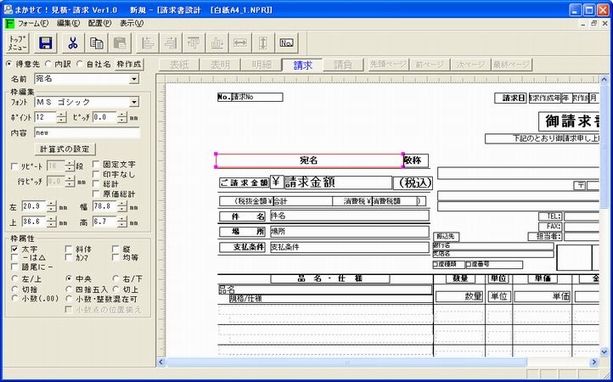Enable the 固定文字 checkbox
The height and width of the screenshot is (382, 613).
[x=96, y=164]
